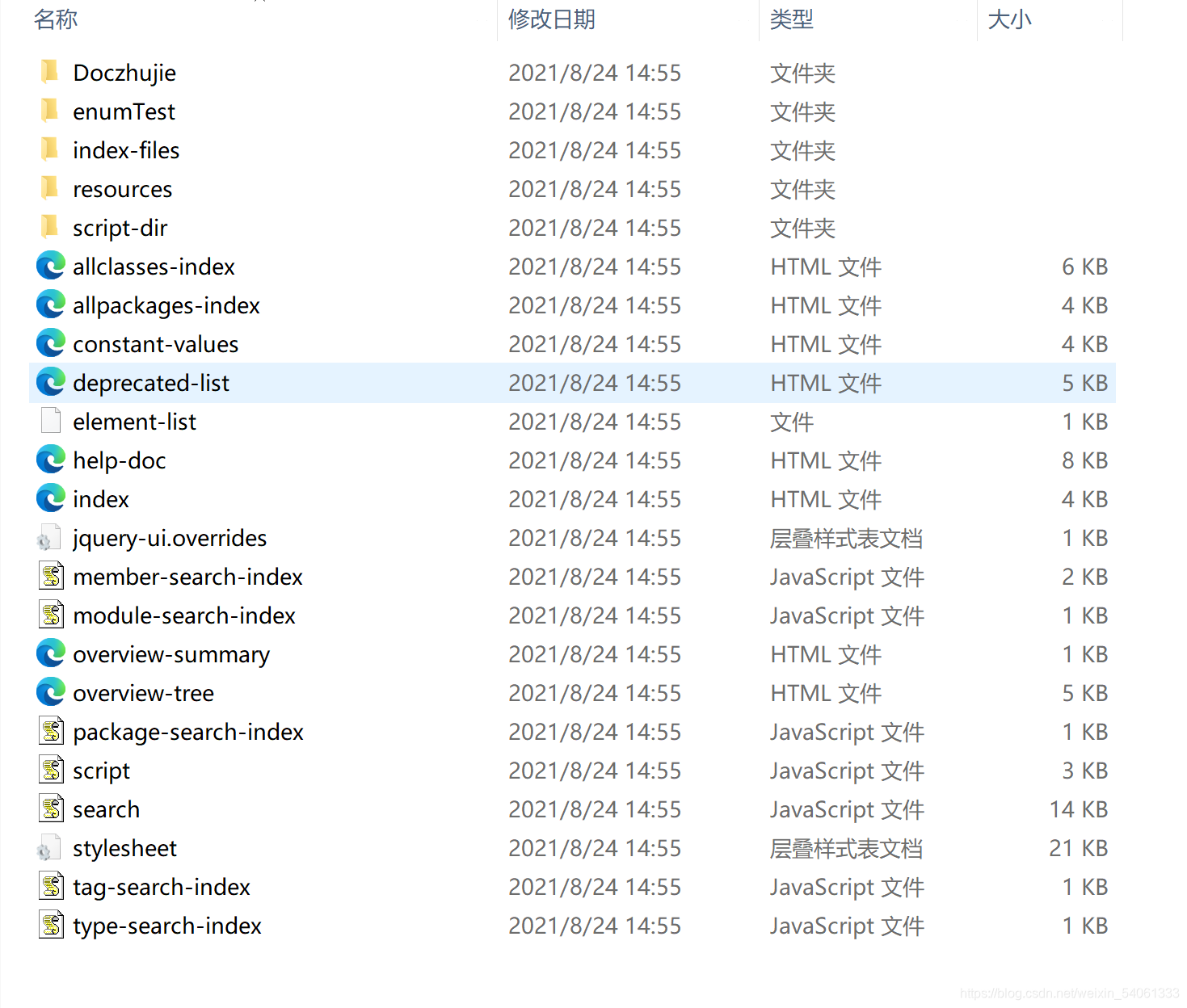1187x1008 pixels.
Task: Click the JavaScript icon for search file
Action: (x=52, y=808)
